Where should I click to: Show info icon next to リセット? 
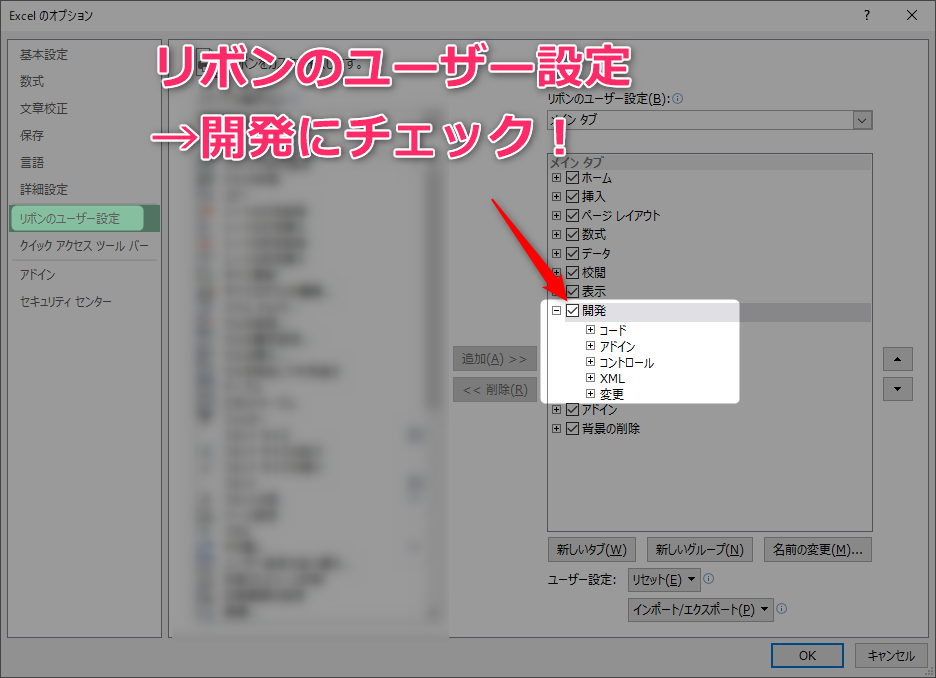pyautogui.click(x=709, y=578)
